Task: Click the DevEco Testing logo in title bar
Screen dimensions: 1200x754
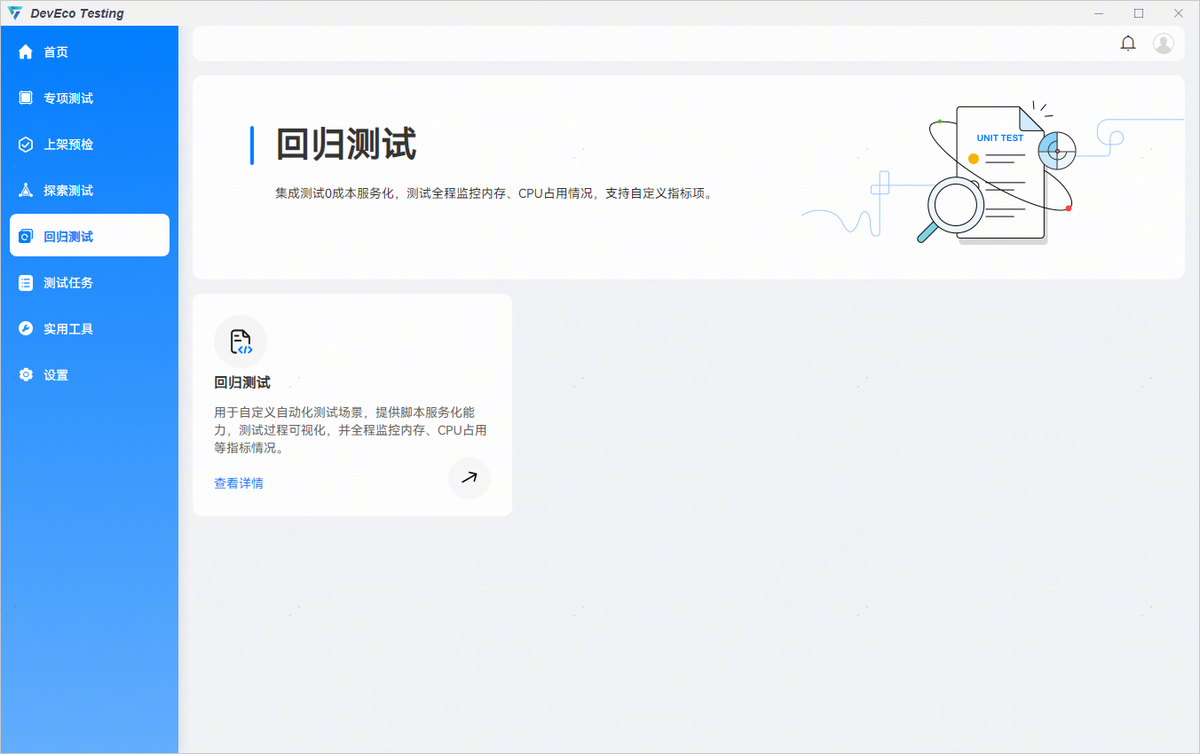Action: pos(15,13)
